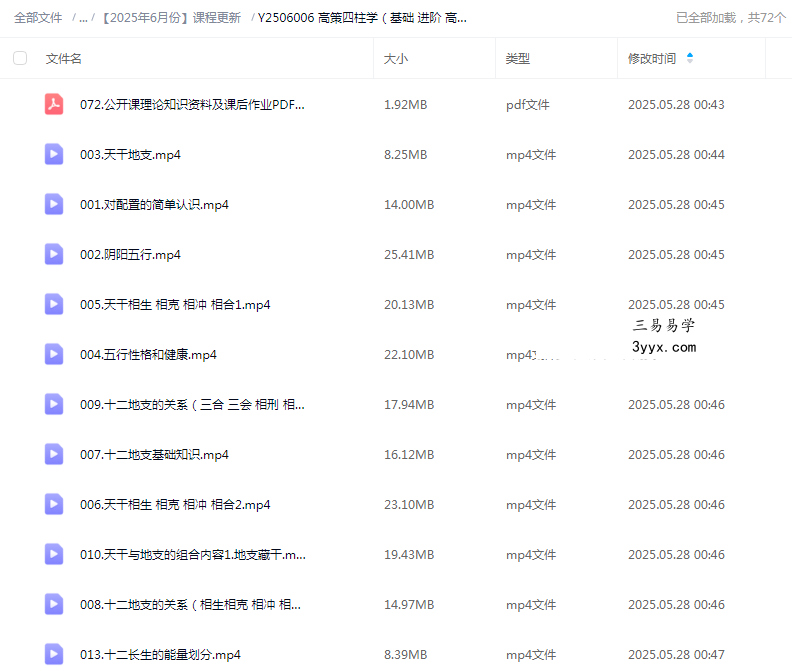The width and height of the screenshot is (792, 671).
Task: Go to 全部文件 breadcrumb
Action: [x=38, y=18]
